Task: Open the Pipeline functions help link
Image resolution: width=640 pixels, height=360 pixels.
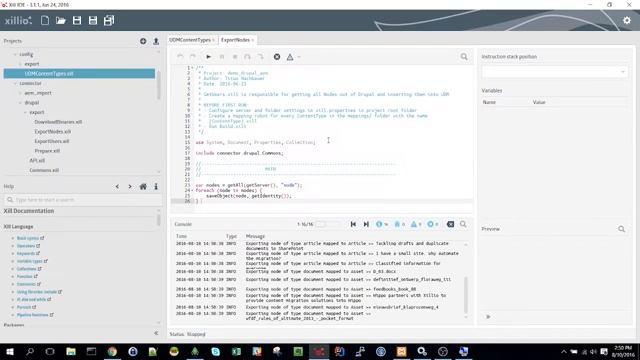Action: point(33,315)
